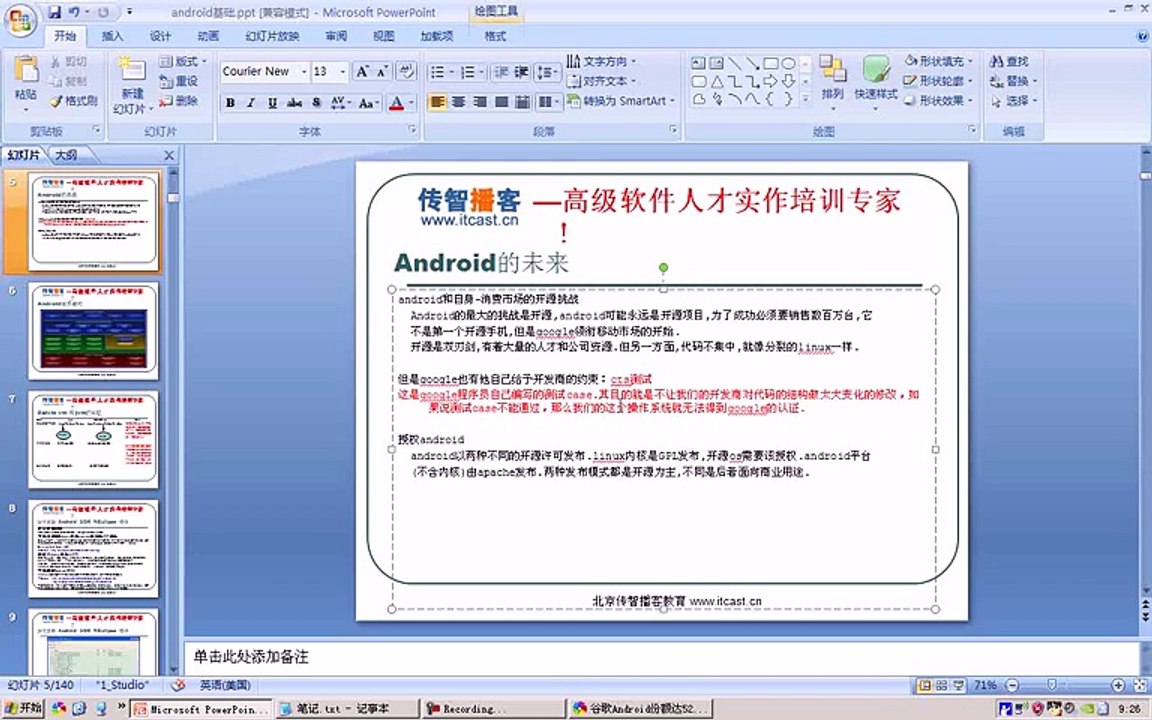Open the shape effects 形状效果 menu

coord(940,101)
